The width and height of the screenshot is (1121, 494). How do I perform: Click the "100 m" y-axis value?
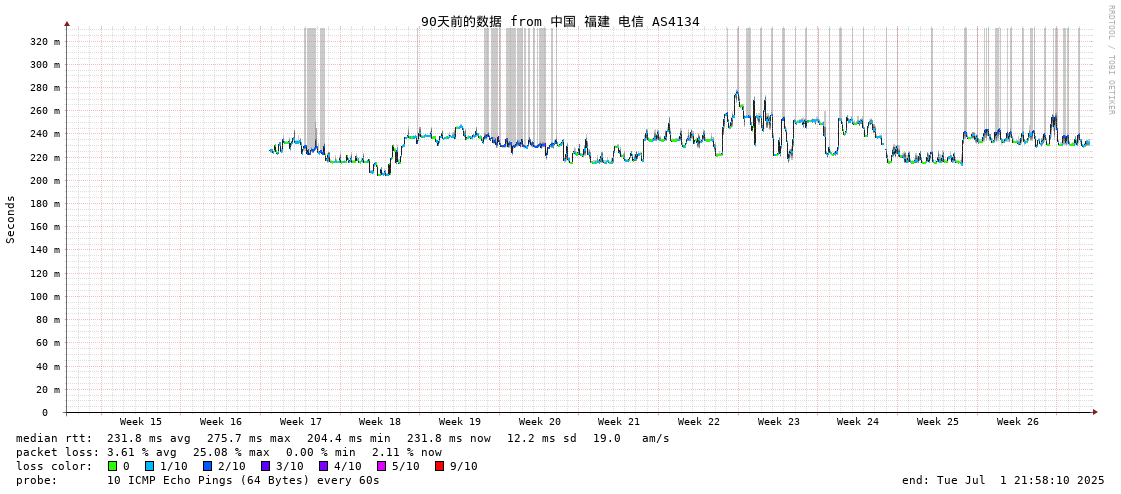click(45, 296)
